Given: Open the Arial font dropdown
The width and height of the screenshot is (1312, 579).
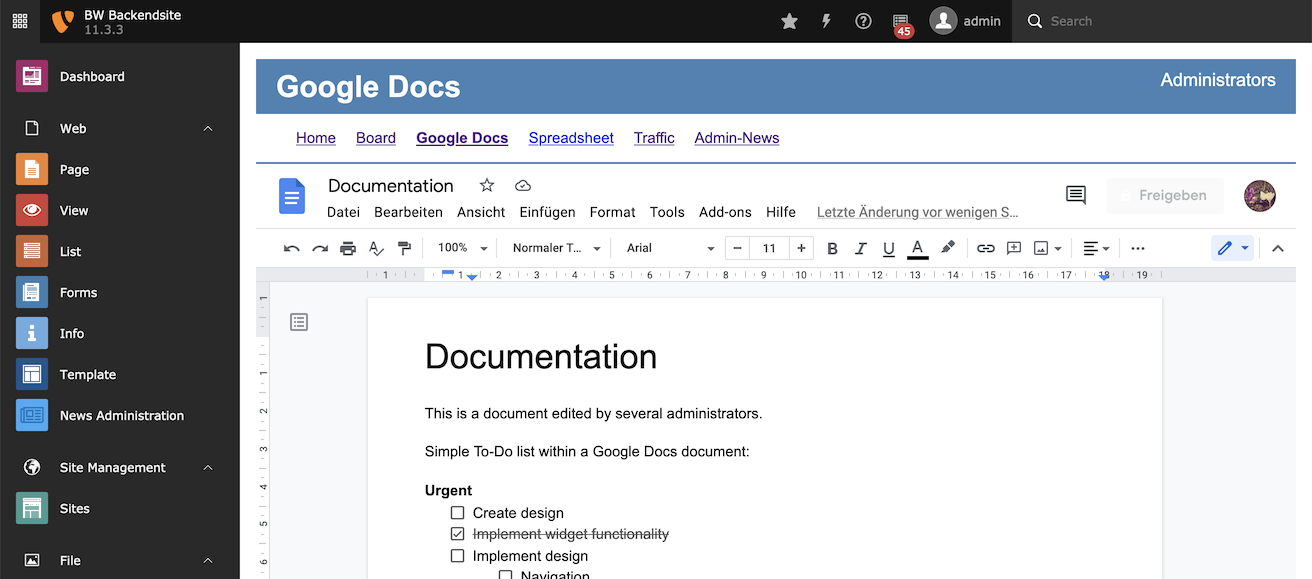Looking at the screenshot, I should click(x=670, y=248).
